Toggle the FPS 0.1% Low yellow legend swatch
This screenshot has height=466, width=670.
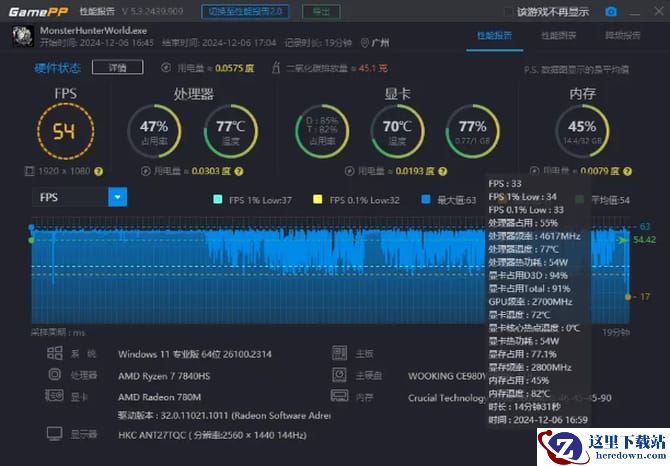pos(317,199)
